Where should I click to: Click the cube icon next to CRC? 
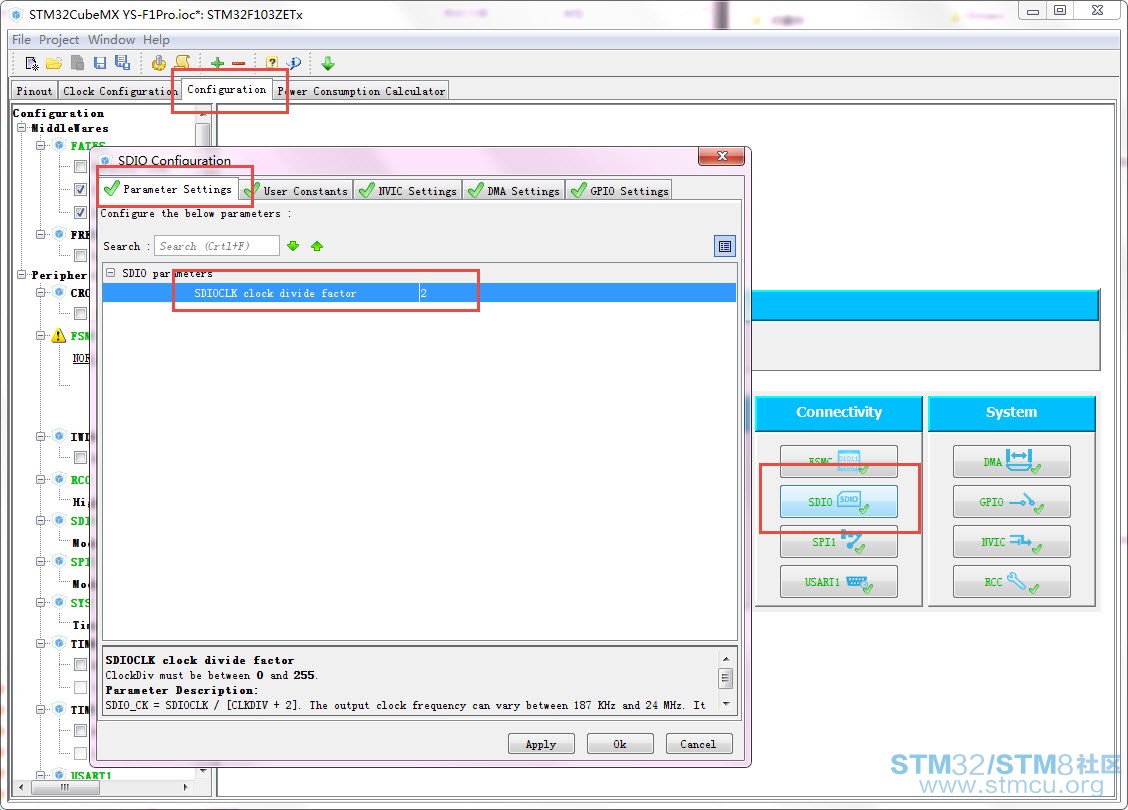60,292
